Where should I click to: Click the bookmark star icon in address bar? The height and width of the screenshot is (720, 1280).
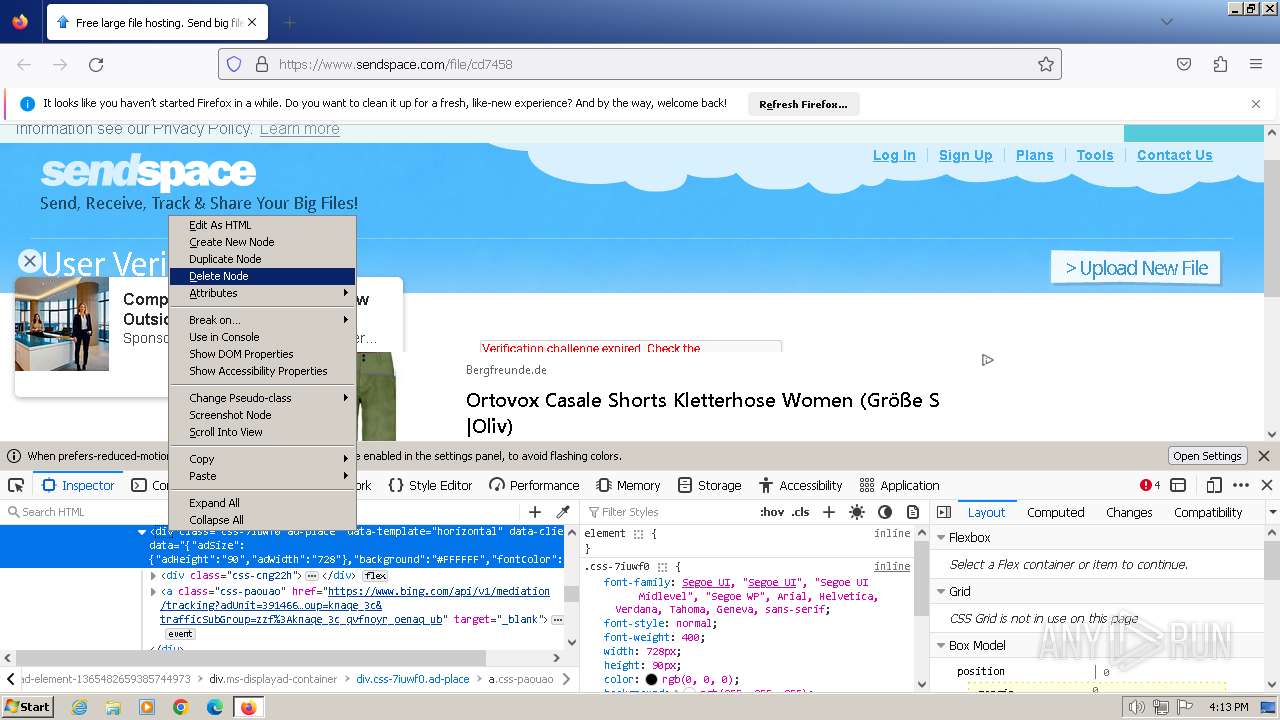(1046, 64)
